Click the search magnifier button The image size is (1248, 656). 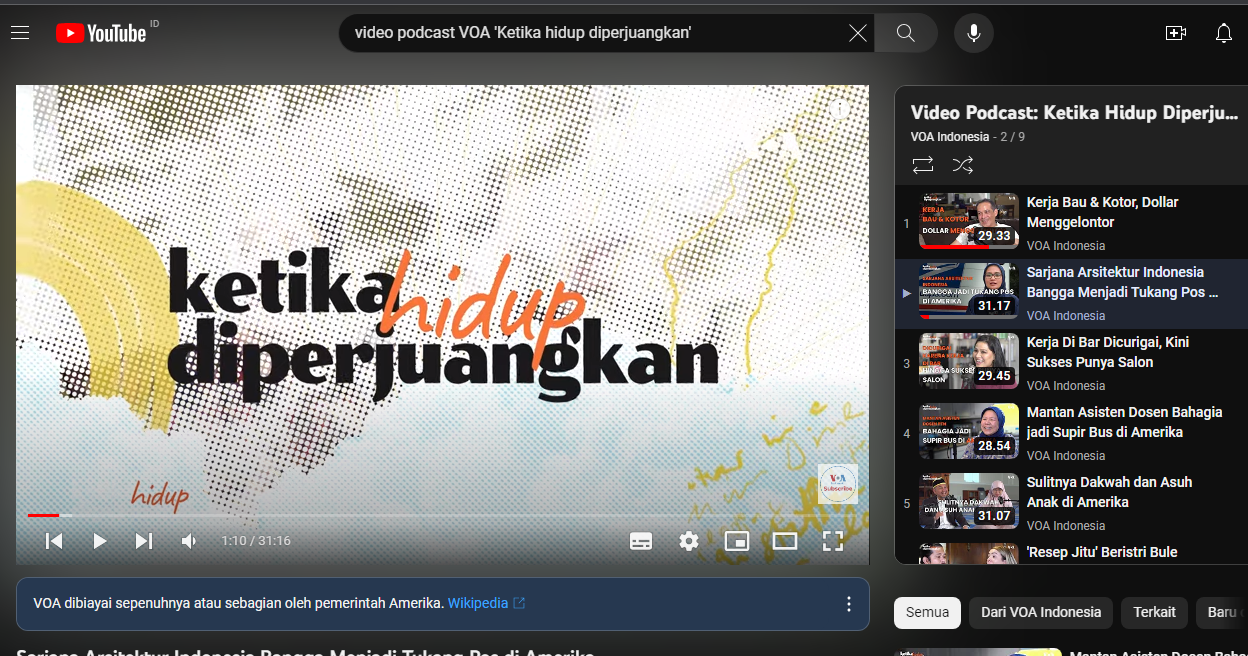[x=905, y=33]
